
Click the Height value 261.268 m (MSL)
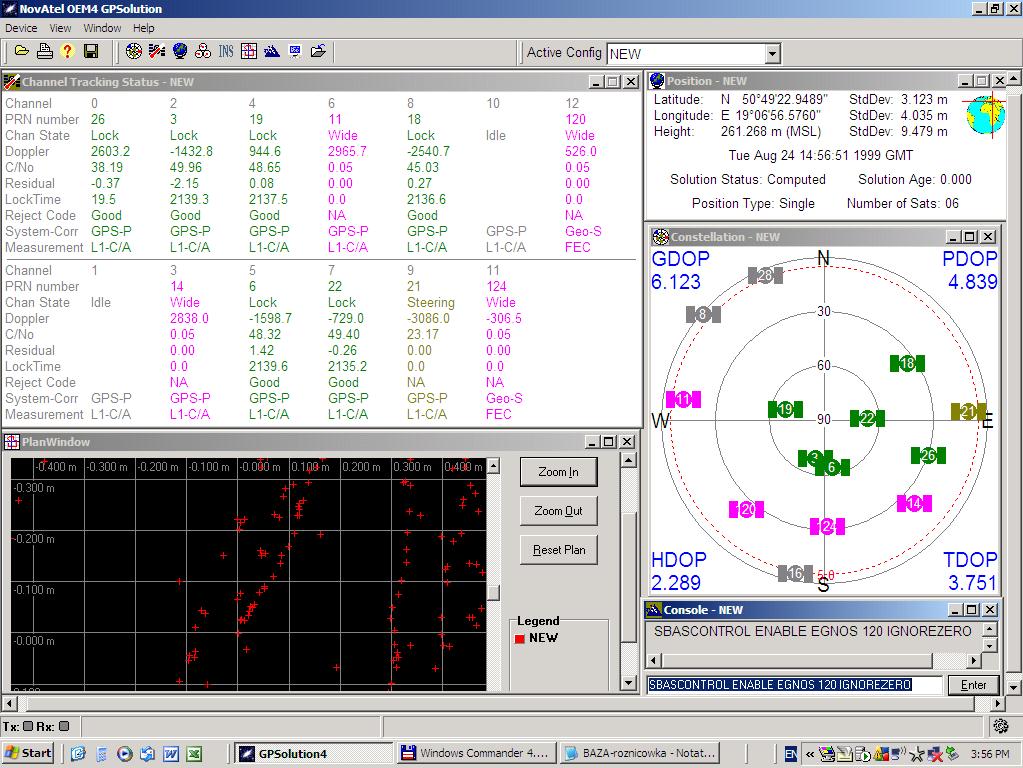click(x=771, y=131)
